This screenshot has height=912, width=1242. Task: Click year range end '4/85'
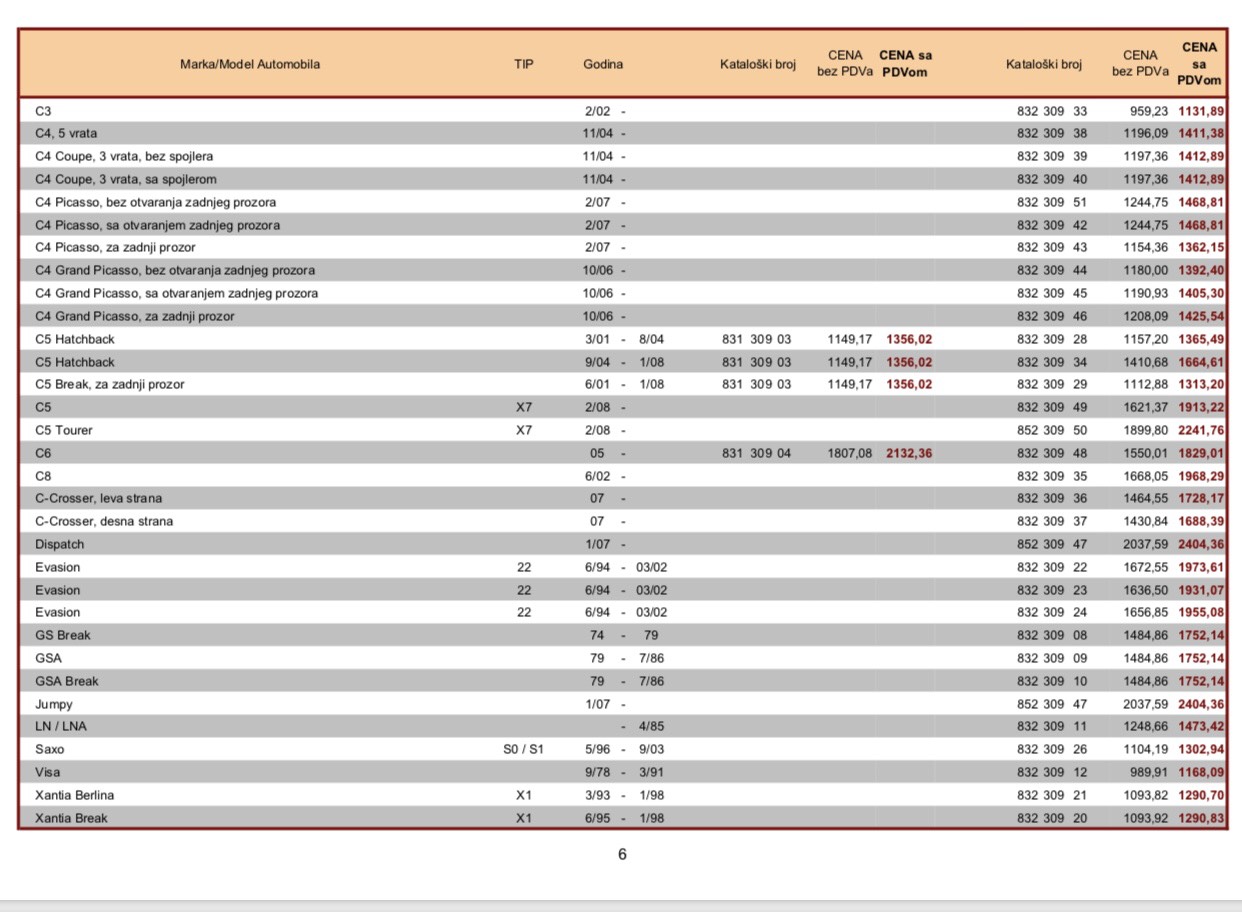coord(652,726)
